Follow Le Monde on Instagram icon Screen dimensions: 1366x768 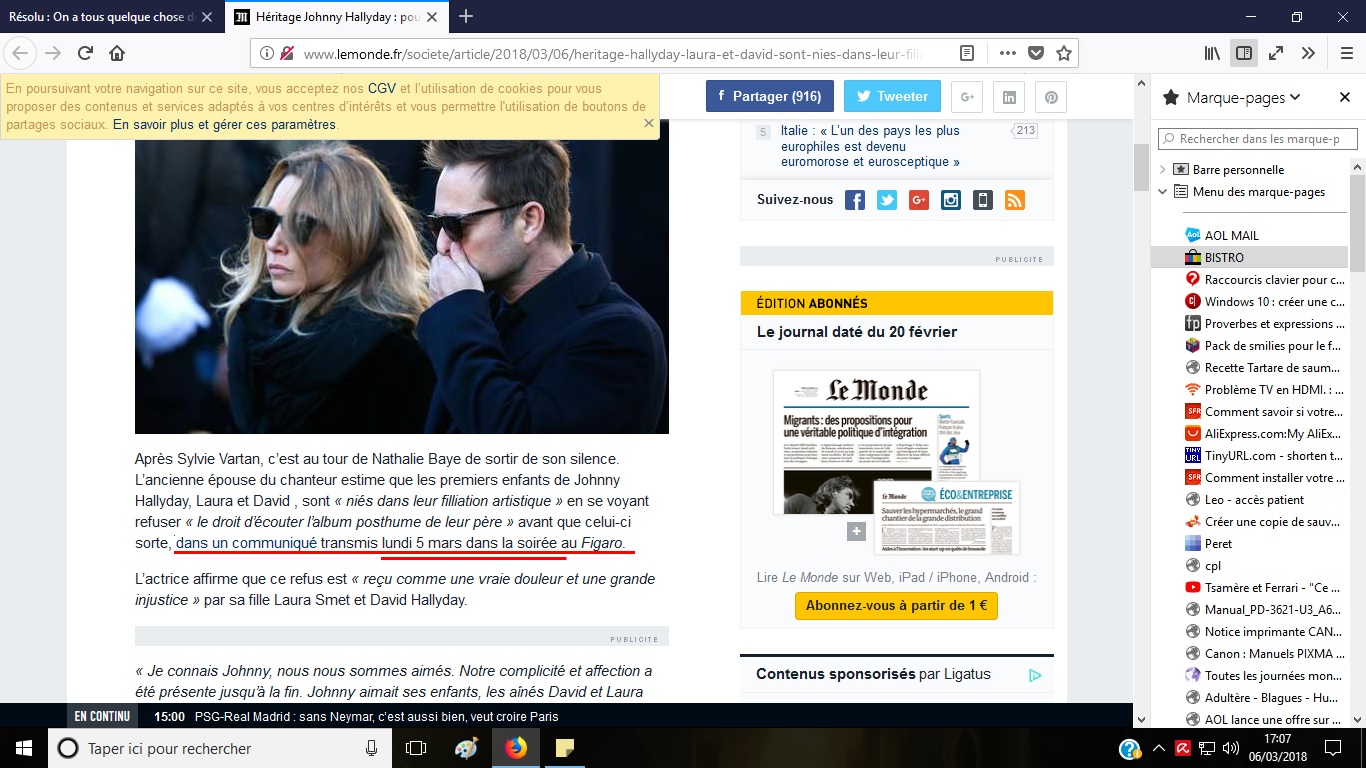click(951, 200)
